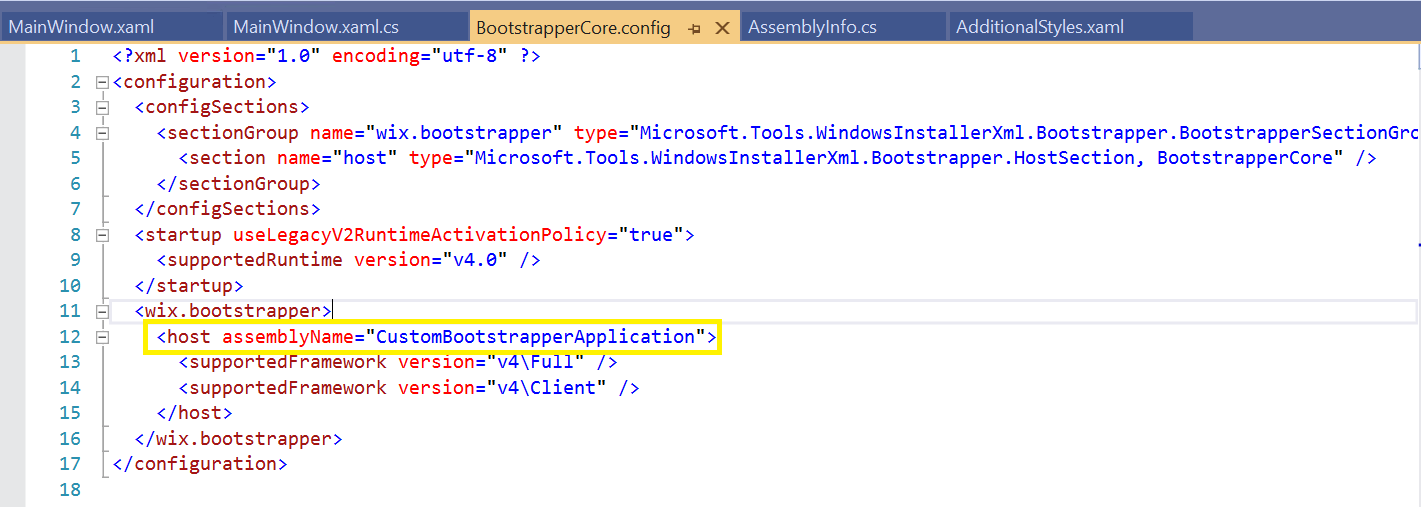Click supportedFramework version="v4\Client" line
The height and width of the screenshot is (507, 1421).
409,388
